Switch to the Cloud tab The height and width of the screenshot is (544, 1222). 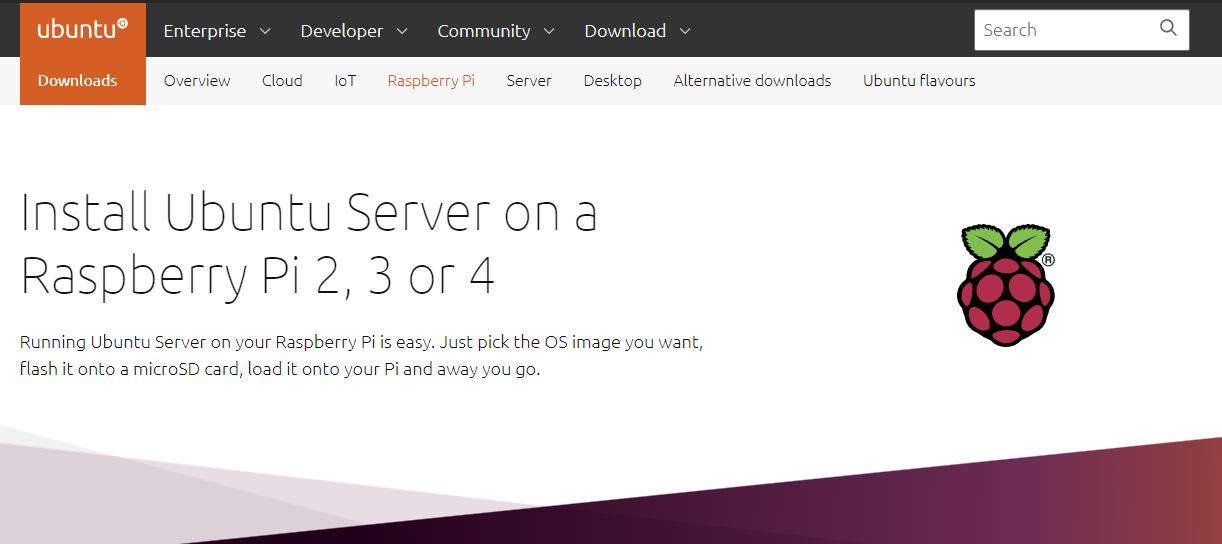[x=282, y=81]
